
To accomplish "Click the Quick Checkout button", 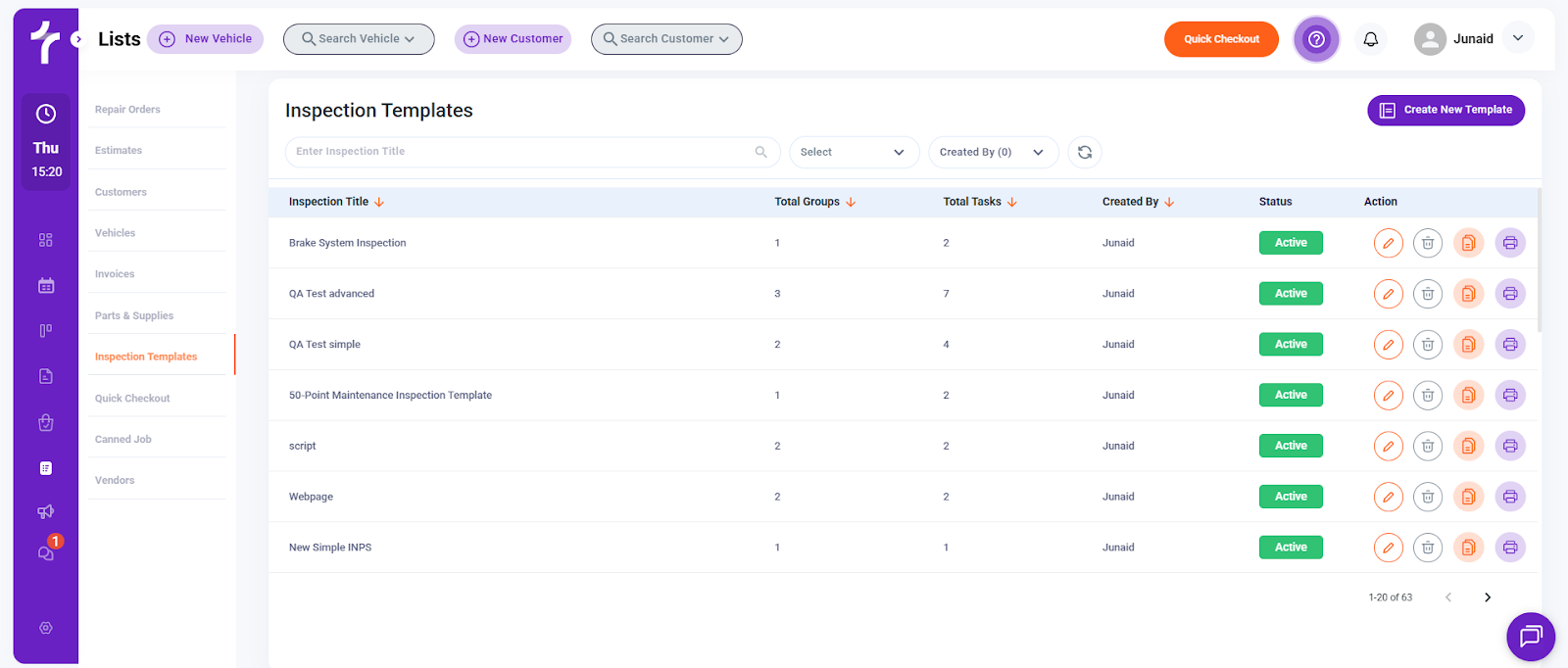I will tap(1221, 39).
